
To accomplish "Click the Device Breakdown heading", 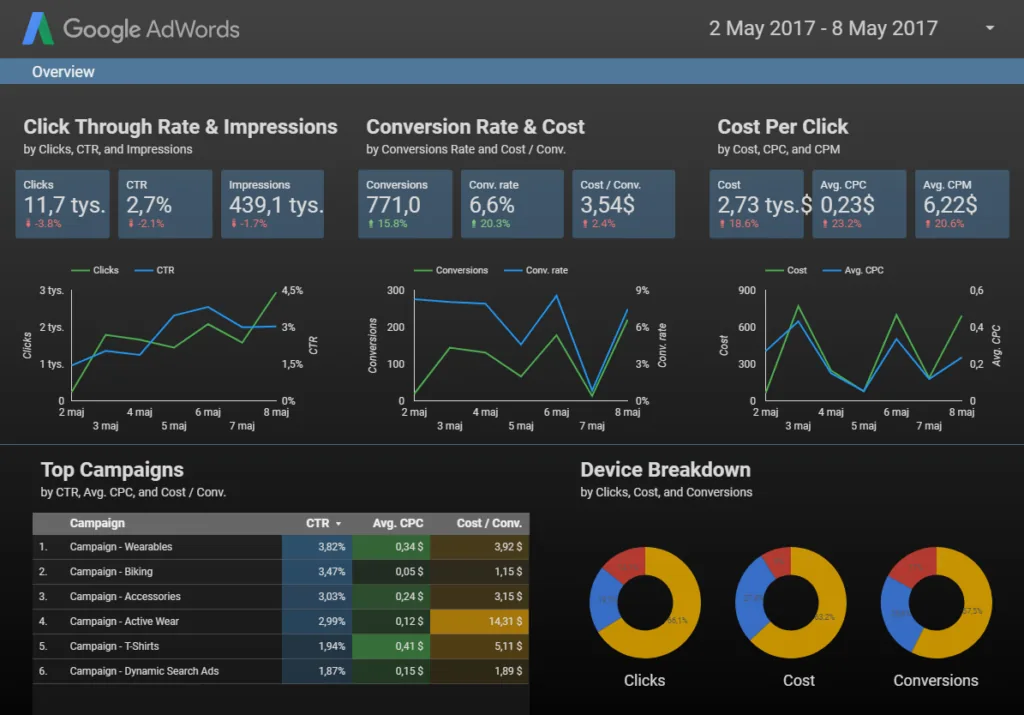I will 665,469.
